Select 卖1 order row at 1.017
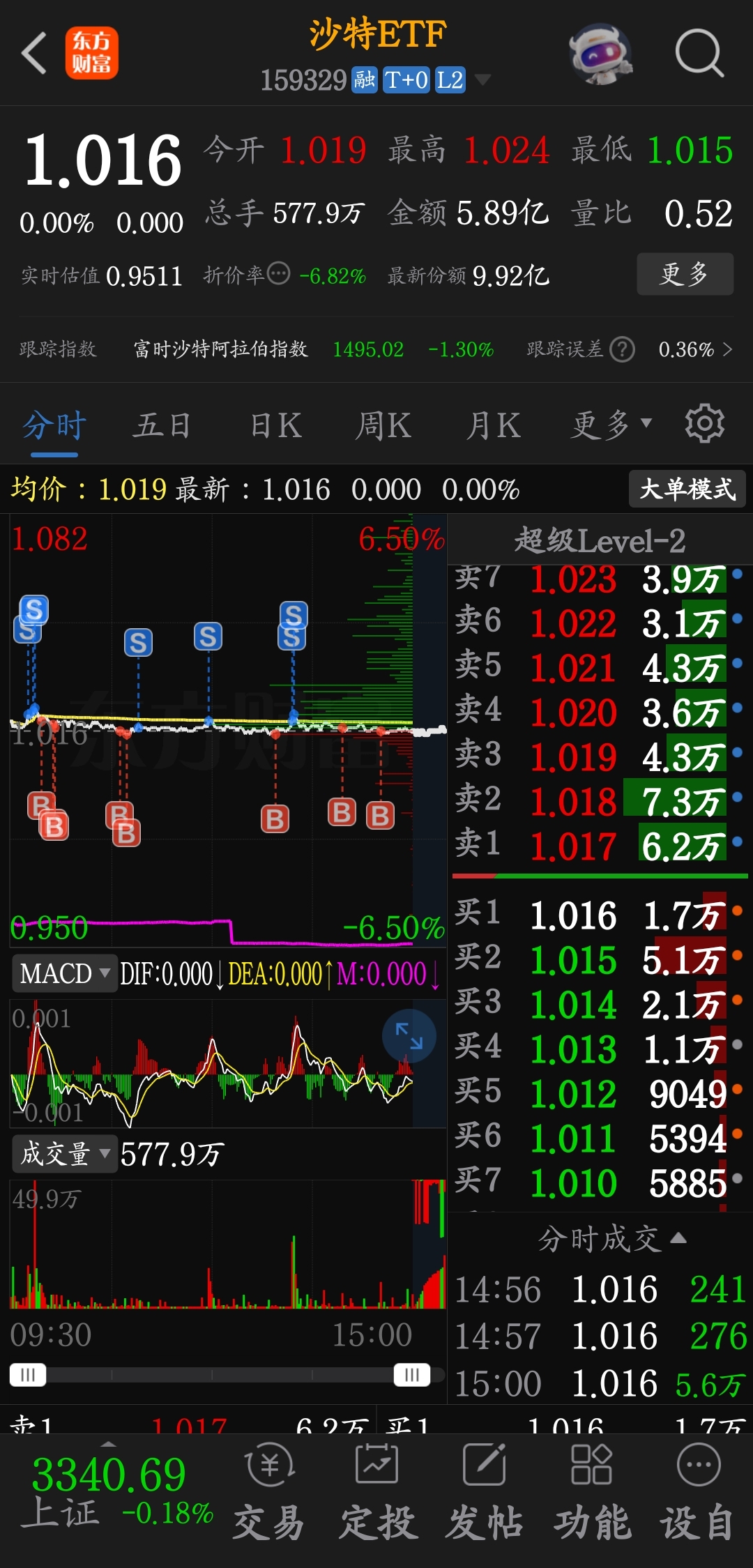The image size is (753, 1568). click(599, 846)
